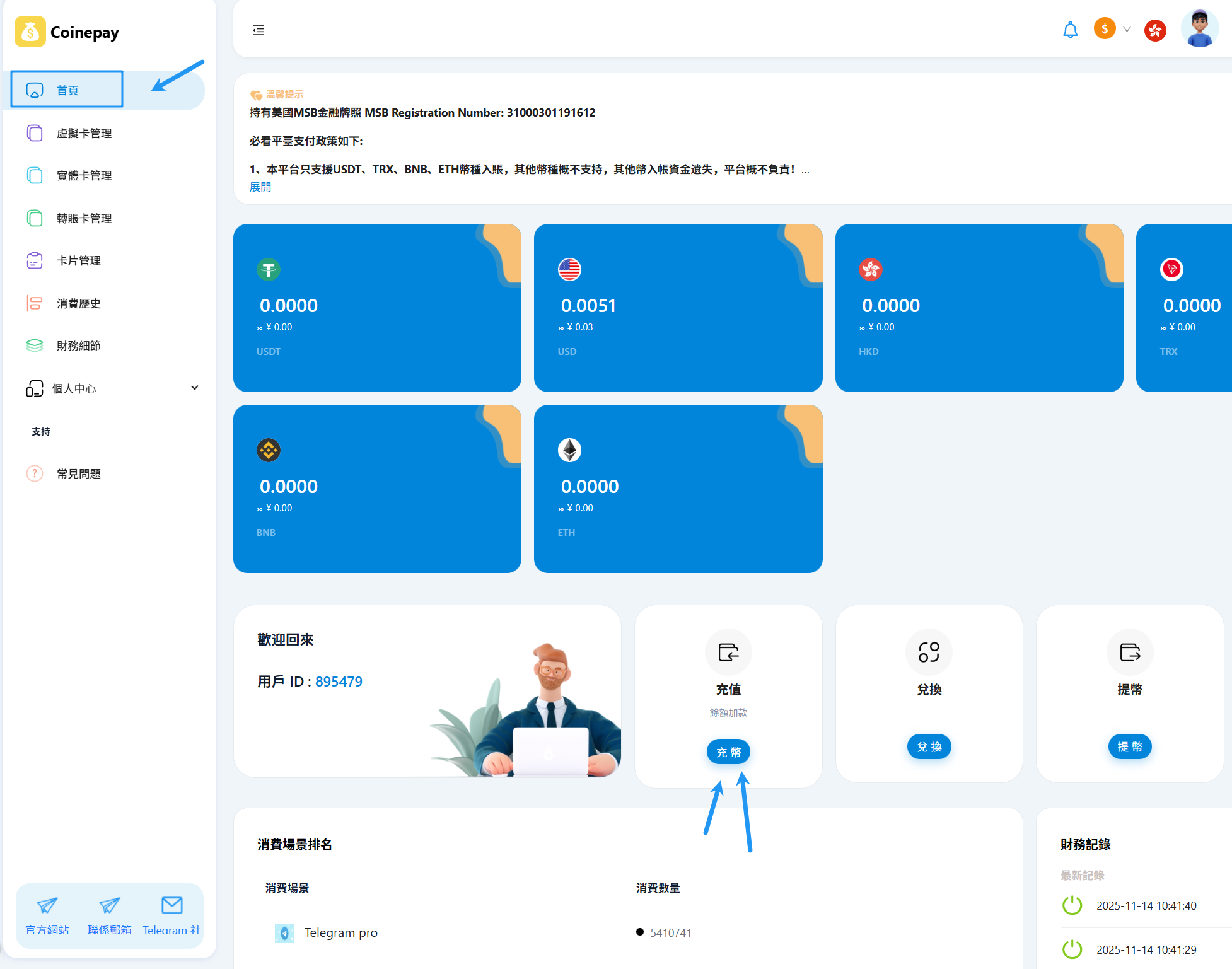Click the 充值 wallet icon
The image size is (1232, 969).
click(x=728, y=652)
